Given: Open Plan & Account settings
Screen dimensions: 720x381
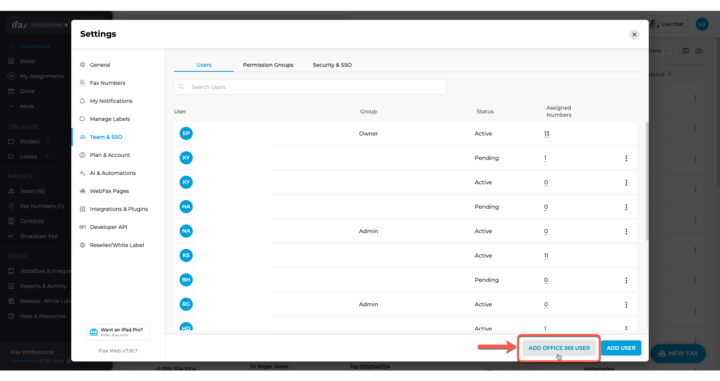Looking at the screenshot, I should pos(110,155).
